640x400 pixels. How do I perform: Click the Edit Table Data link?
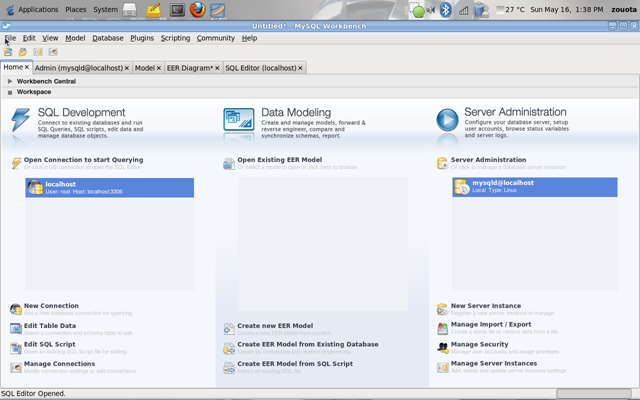click(x=50, y=326)
